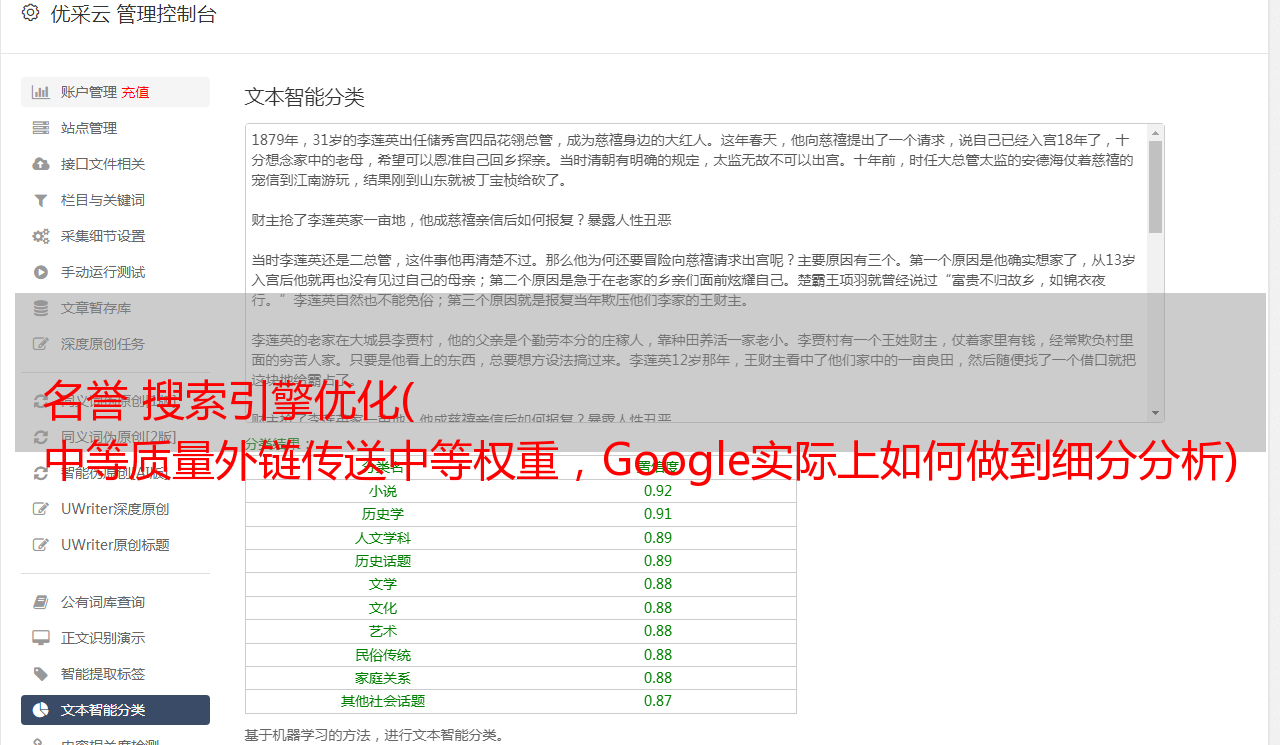The height and width of the screenshot is (745, 1280).
Task: Click the 文化 category cell
Action: point(383,608)
